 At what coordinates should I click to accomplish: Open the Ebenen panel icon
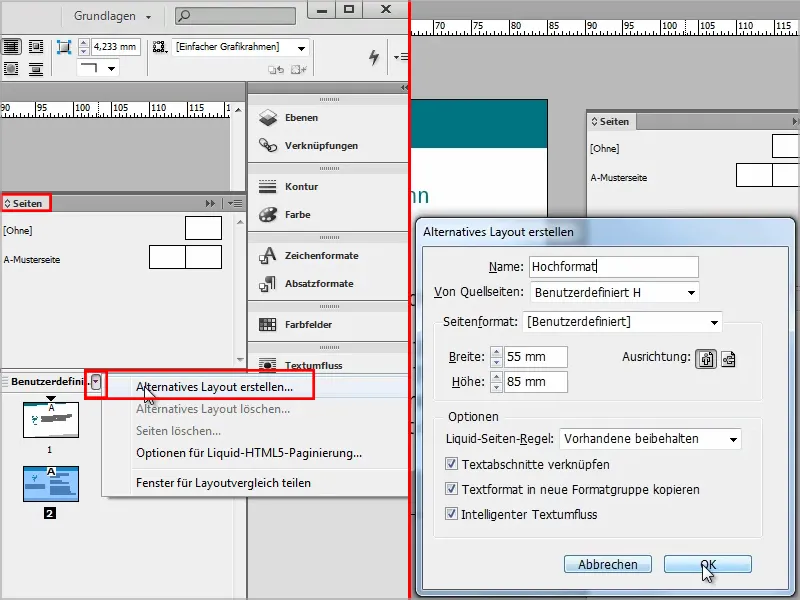pyautogui.click(x=268, y=118)
